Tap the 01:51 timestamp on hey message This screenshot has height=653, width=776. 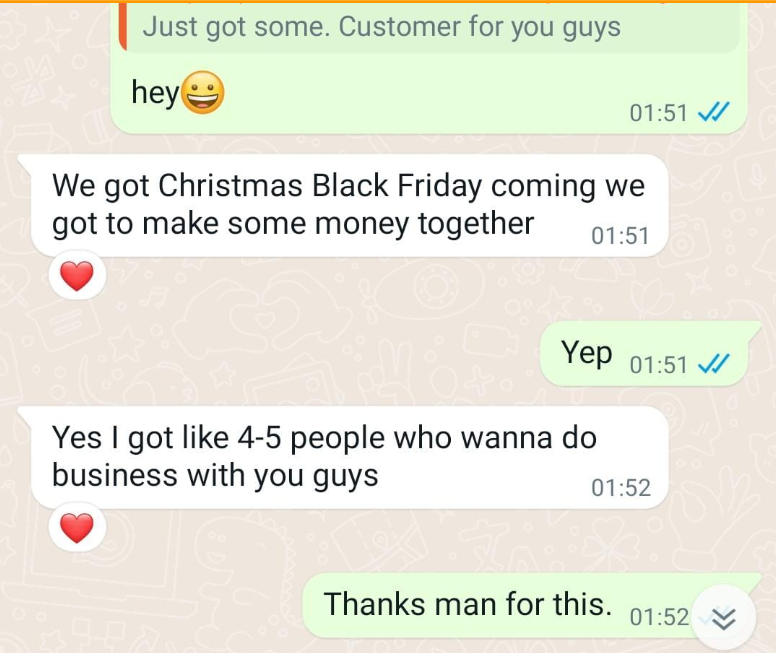pos(659,113)
